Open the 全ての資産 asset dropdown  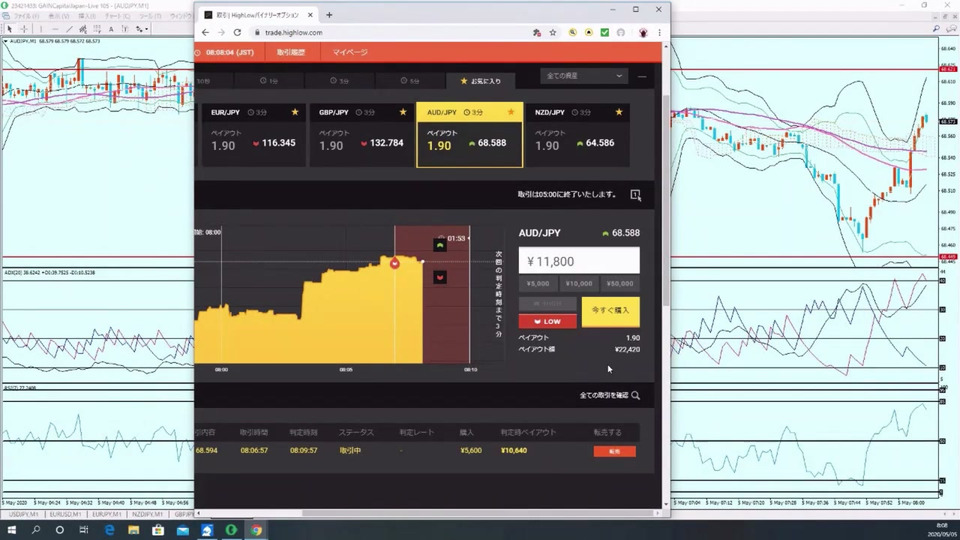pyautogui.click(x=584, y=76)
